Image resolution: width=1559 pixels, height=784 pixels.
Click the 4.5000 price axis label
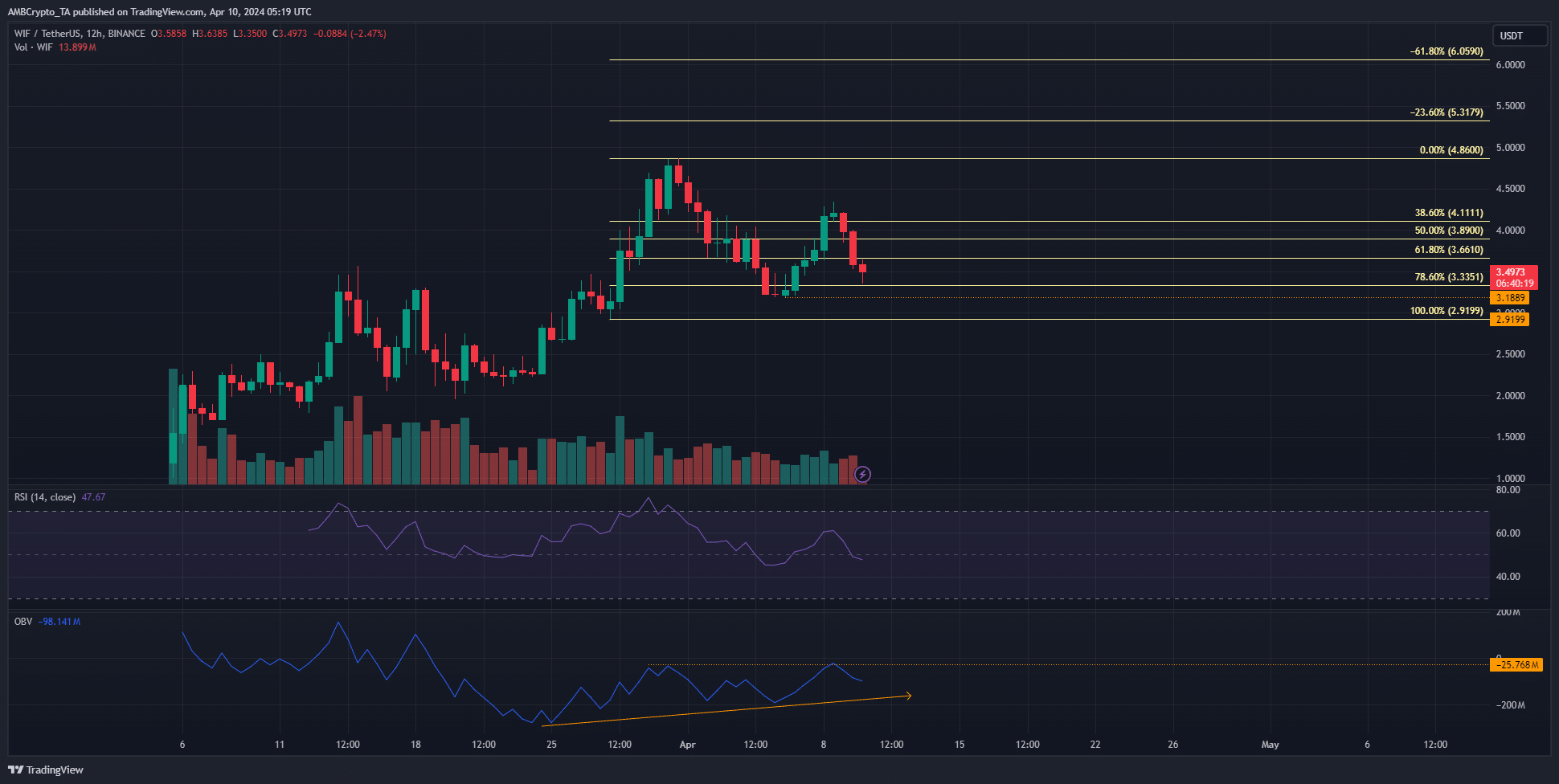tap(1510, 189)
